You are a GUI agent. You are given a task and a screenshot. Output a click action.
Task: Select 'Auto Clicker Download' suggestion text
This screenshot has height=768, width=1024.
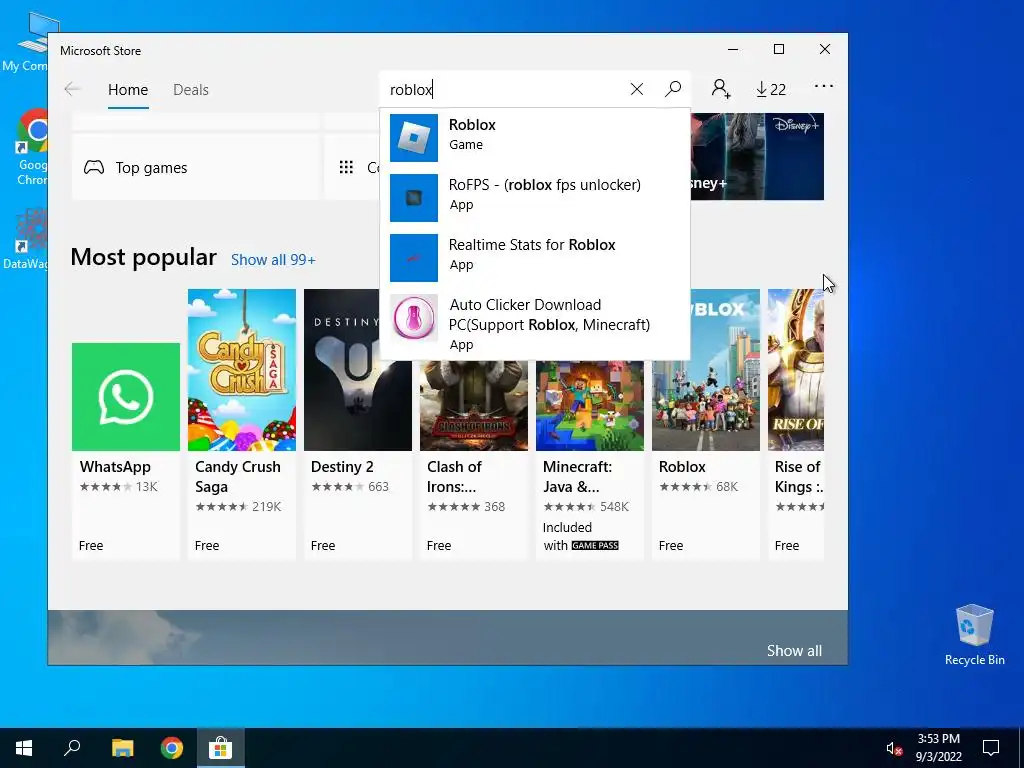coord(526,305)
